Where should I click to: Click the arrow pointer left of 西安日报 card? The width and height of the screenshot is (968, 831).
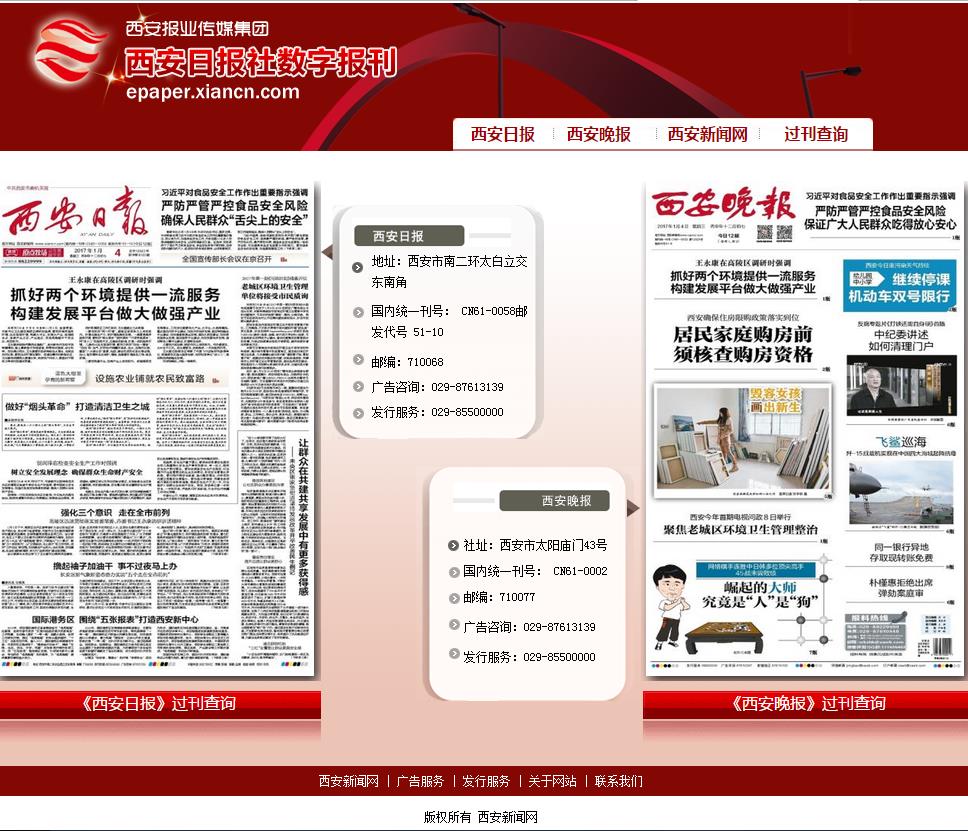point(328,252)
